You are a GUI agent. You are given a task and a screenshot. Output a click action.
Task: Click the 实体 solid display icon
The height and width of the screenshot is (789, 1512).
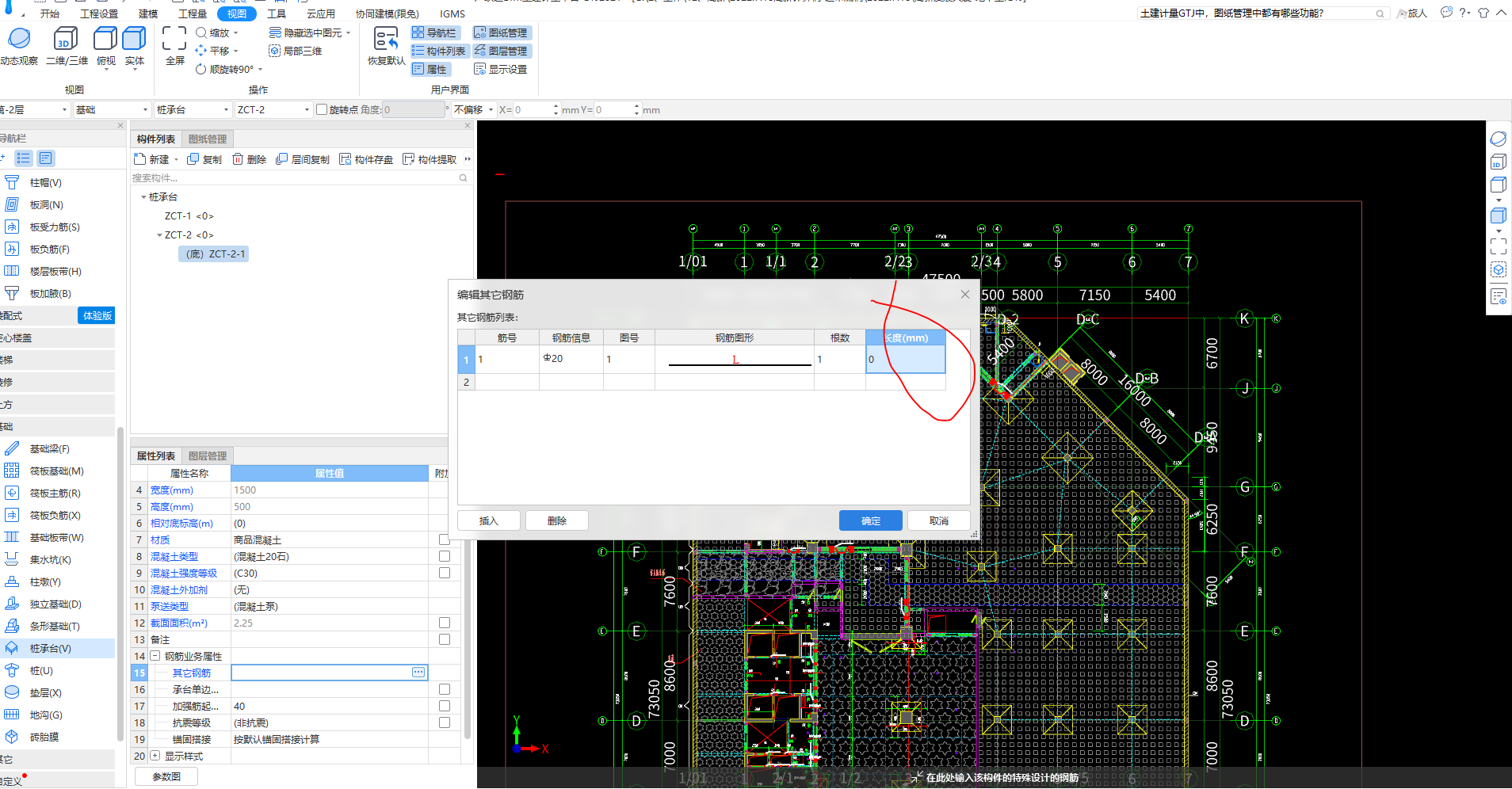tap(134, 38)
